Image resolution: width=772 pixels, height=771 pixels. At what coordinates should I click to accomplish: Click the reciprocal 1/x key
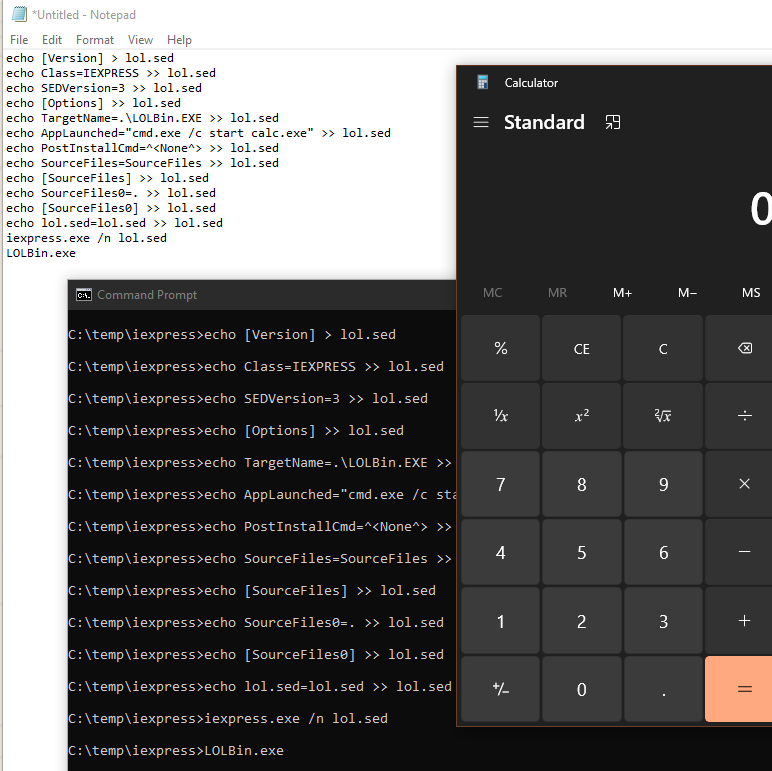(500, 416)
